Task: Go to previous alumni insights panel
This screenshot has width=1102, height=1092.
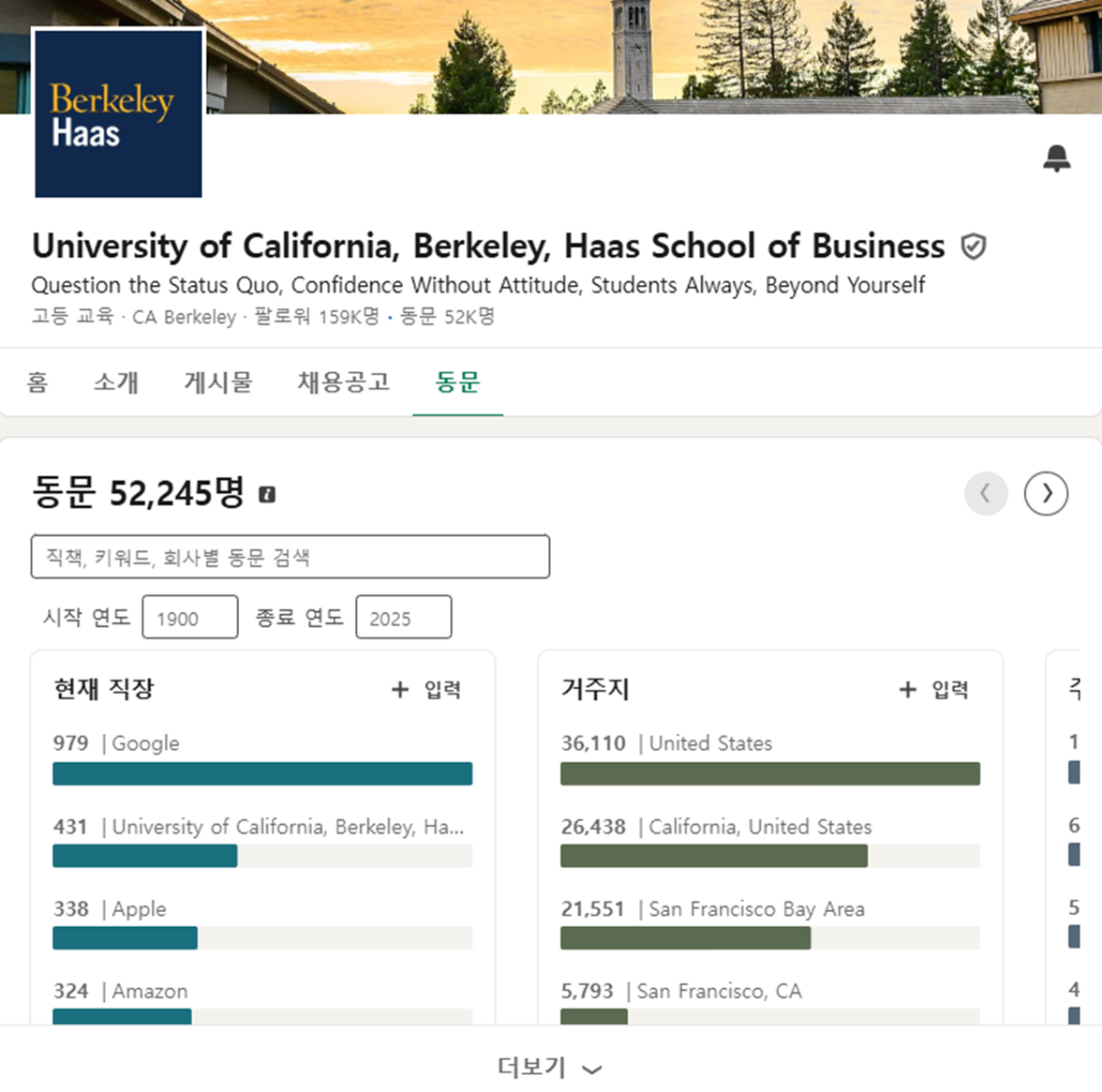Action: [x=986, y=493]
